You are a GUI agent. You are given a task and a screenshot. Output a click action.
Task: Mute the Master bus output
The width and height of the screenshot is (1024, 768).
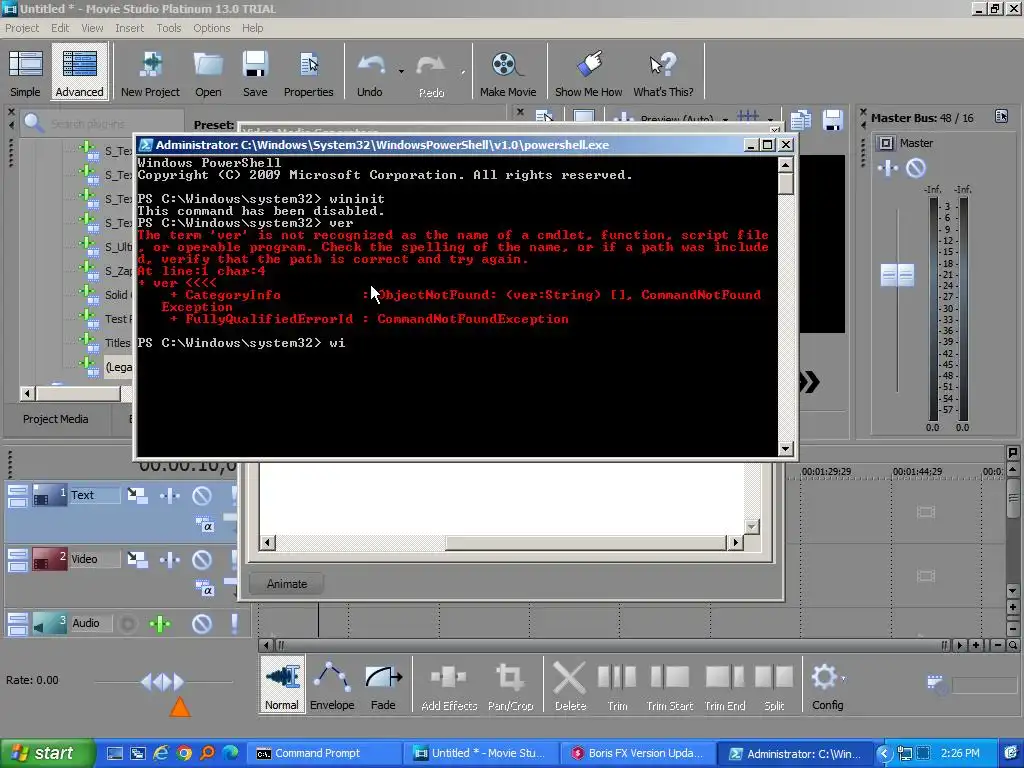tap(916, 168)
